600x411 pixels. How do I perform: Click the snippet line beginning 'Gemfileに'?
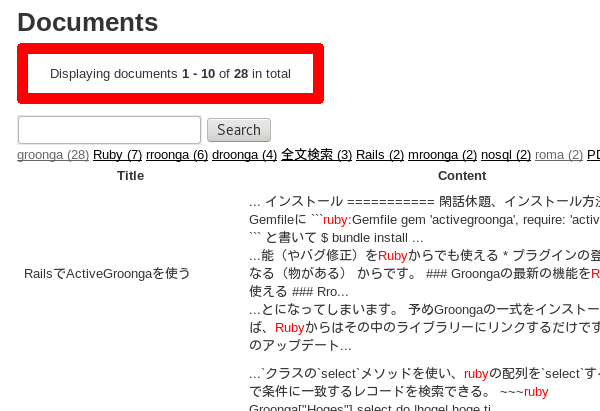[424, 220]
